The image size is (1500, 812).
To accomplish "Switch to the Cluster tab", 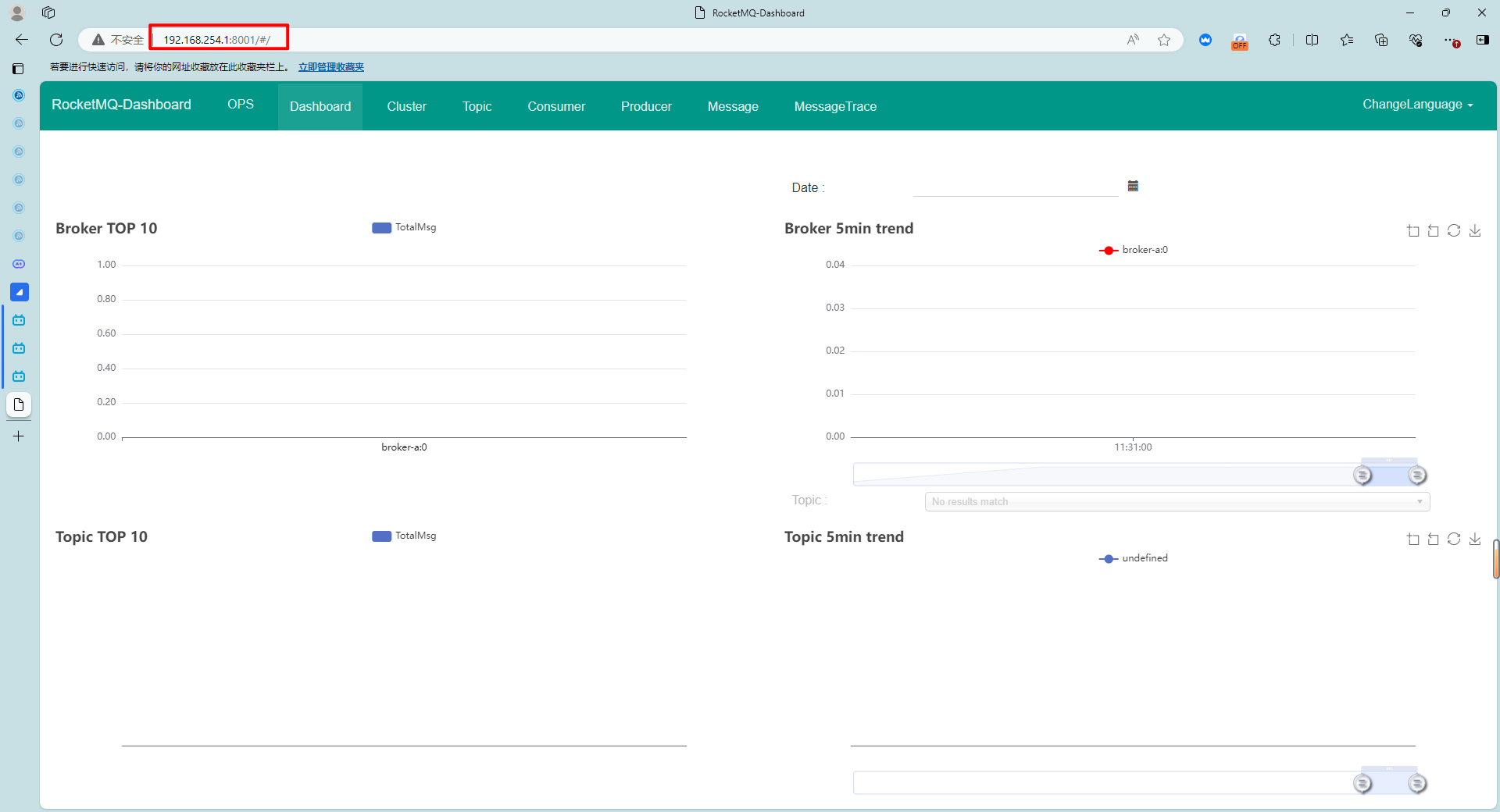I will point(406,106).
